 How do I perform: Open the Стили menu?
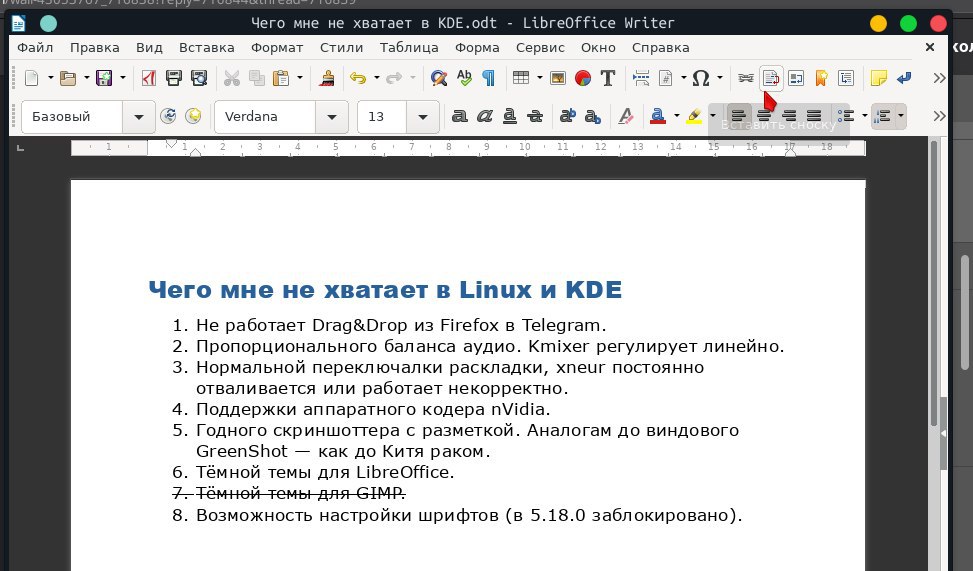341,48
